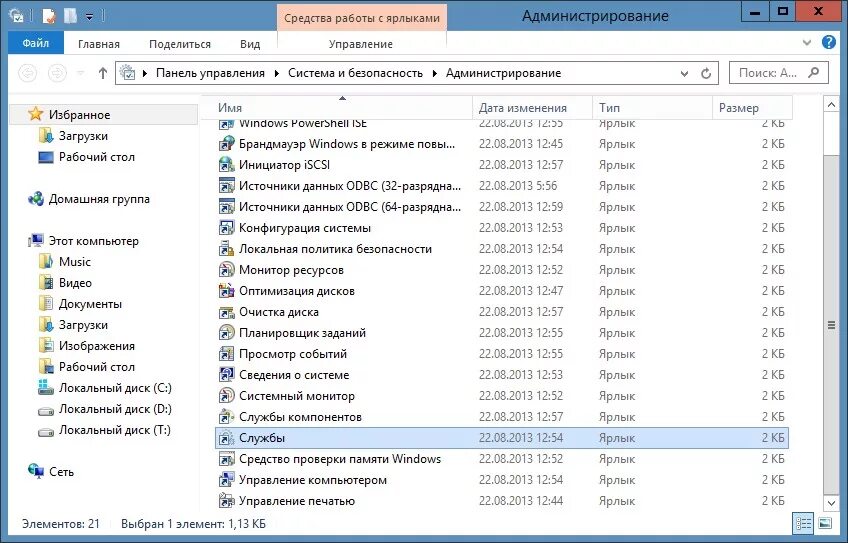Click the New folder quick access icon
Screen dimensions: 848x543
(x=70, y=16)
